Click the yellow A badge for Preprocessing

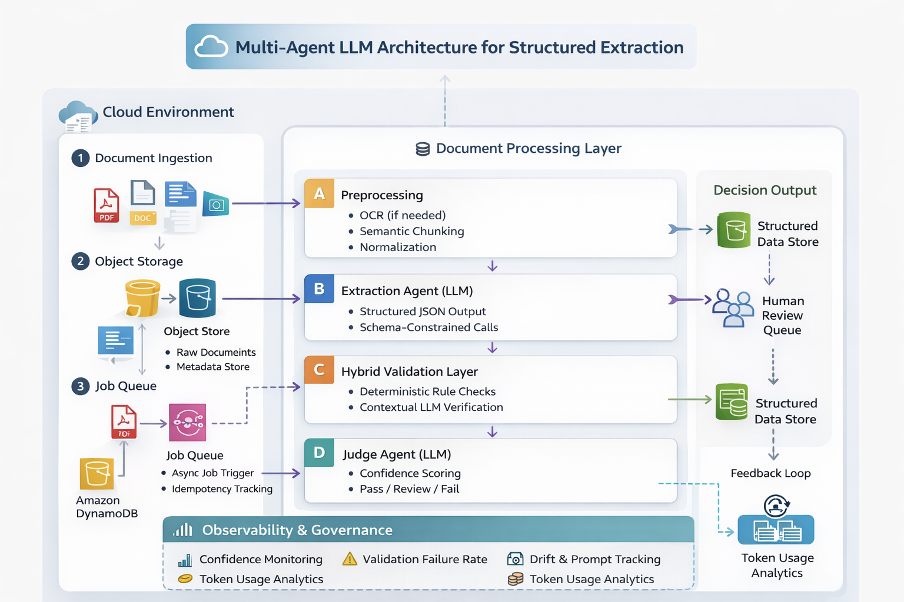click(x=319, y=194)
